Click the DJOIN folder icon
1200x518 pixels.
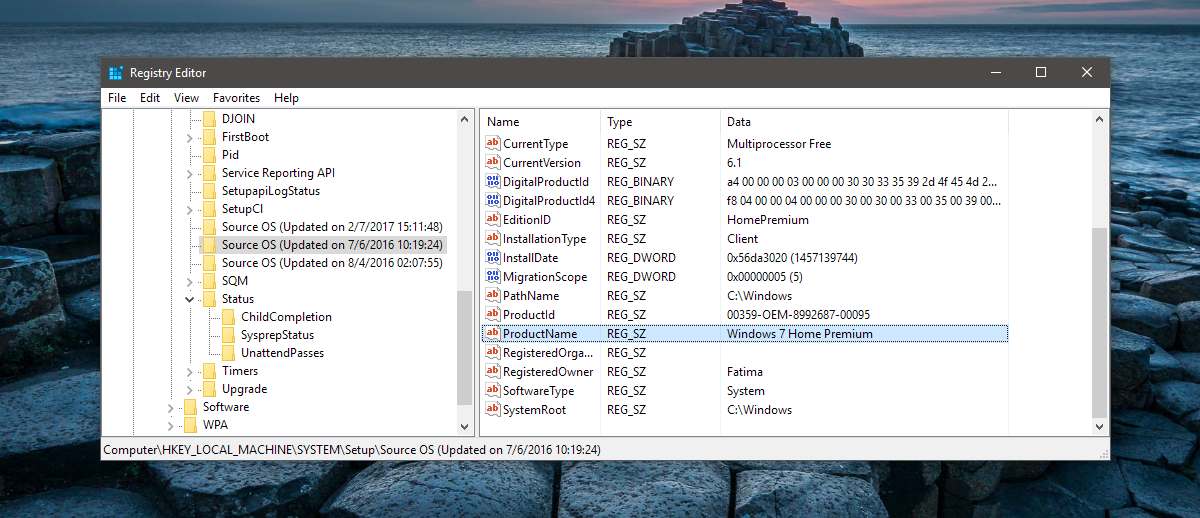[x=209, y=119]
